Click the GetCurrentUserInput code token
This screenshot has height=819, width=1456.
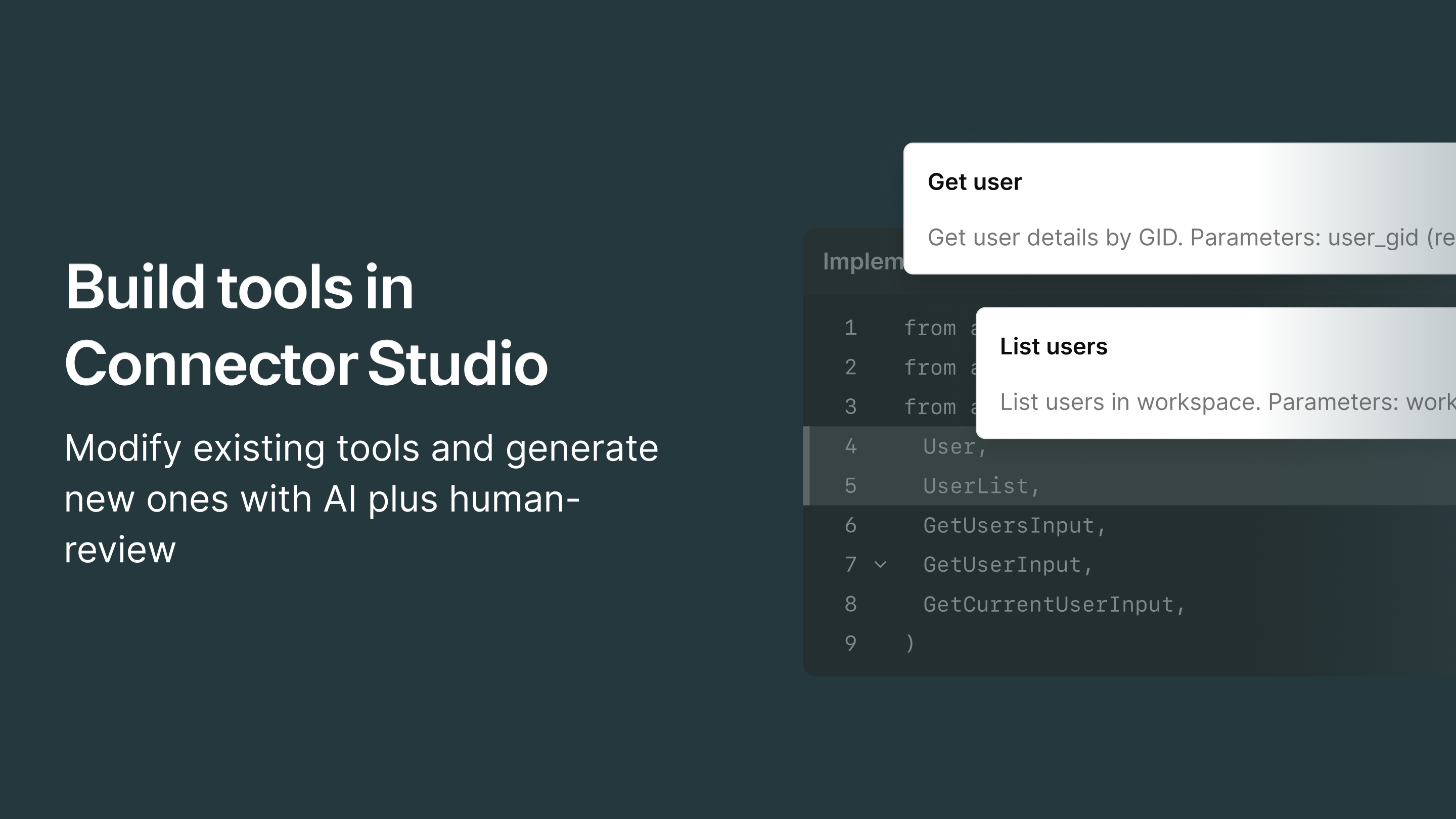1049,604
